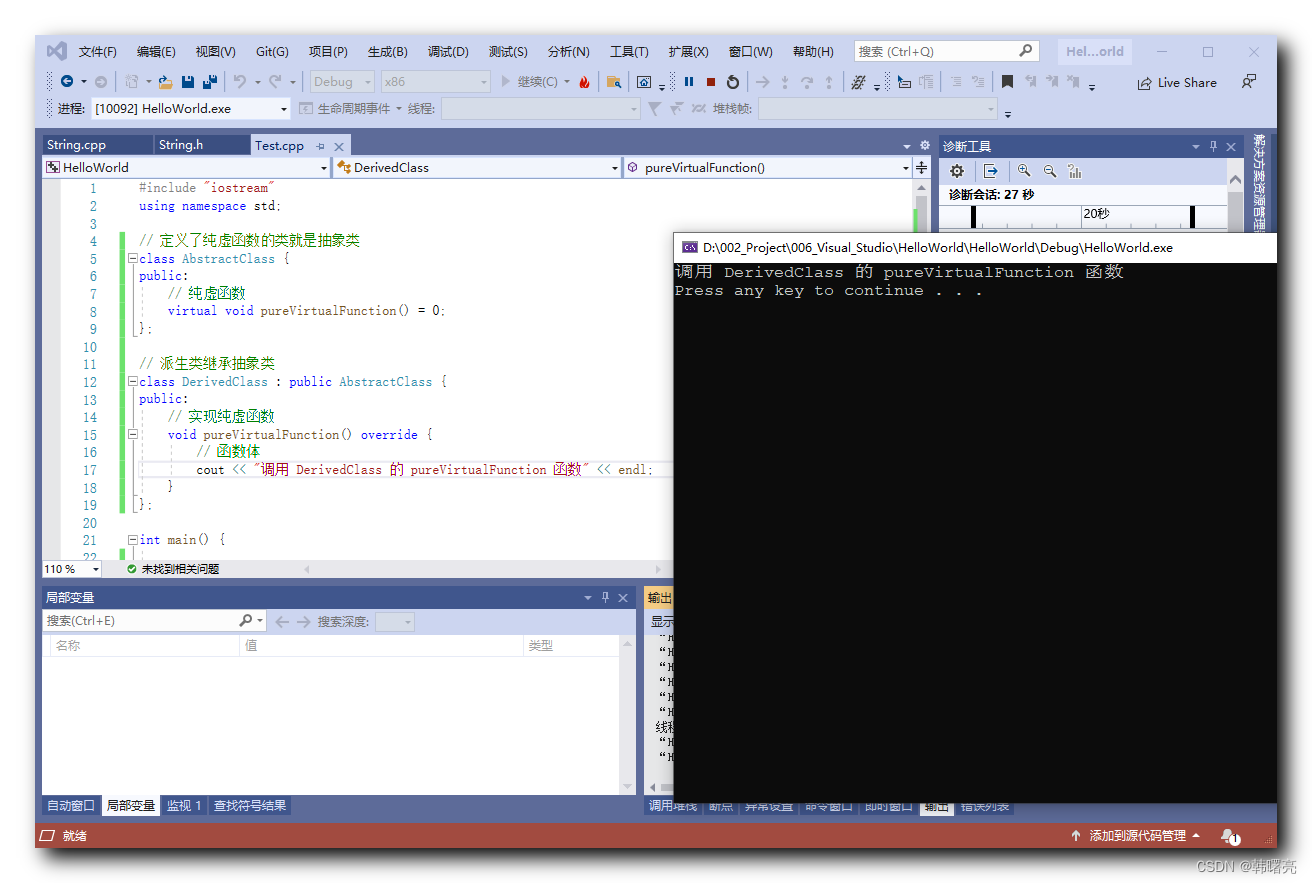Pause debugging with the Break All icon
This screenshot has width=1312, height=883.
pos(689,82)
